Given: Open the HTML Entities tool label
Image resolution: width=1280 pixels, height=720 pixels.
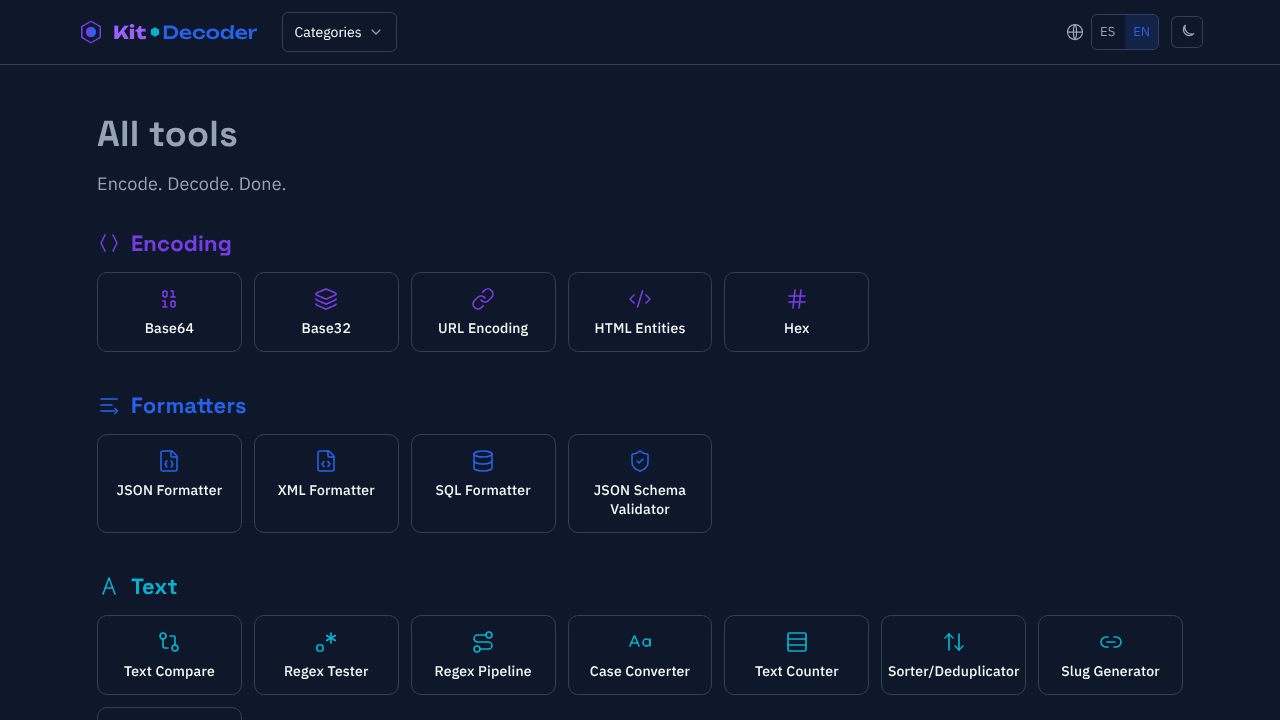Looking at the screenshot, I should [x=640, y=328].
